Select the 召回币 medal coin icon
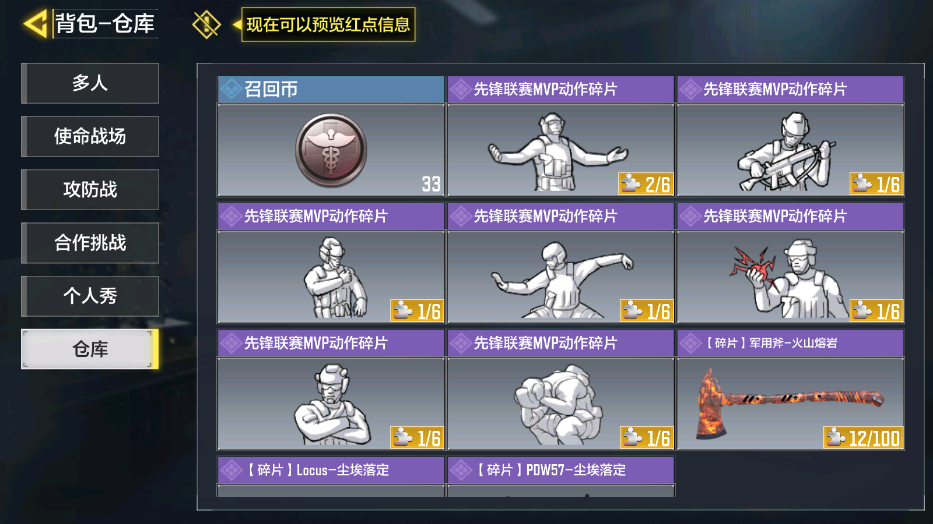 (331, 150)
